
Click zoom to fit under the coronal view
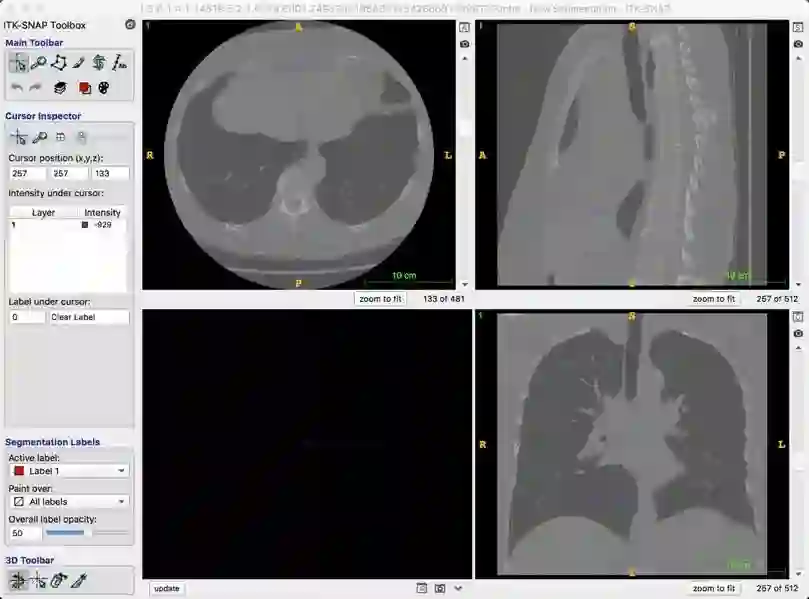pos(714,588)
